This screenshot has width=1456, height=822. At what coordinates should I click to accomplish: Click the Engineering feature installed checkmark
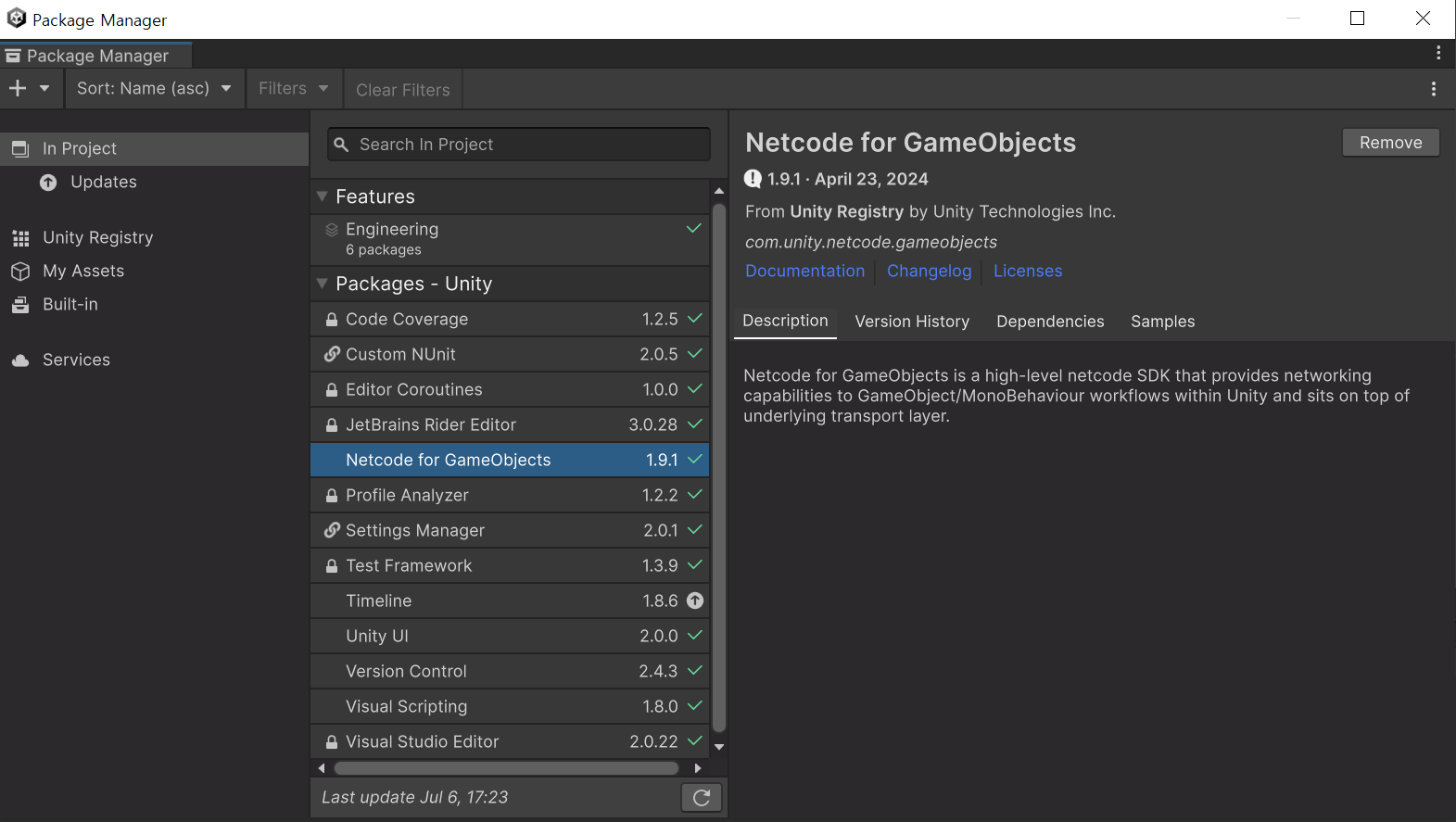pos(694,229)
